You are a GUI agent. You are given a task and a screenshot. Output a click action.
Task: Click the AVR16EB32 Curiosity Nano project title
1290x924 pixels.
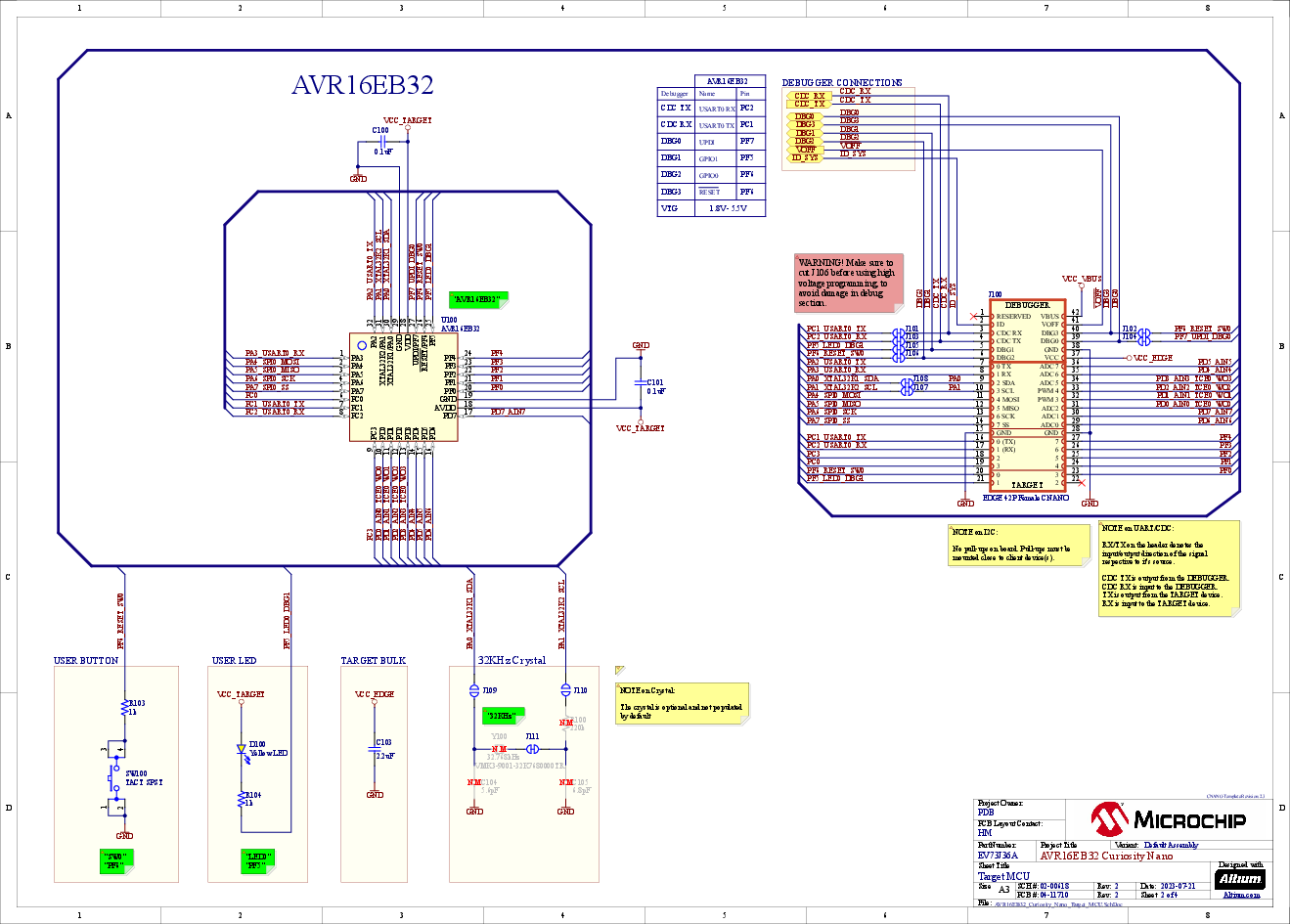pos(1106,856)
